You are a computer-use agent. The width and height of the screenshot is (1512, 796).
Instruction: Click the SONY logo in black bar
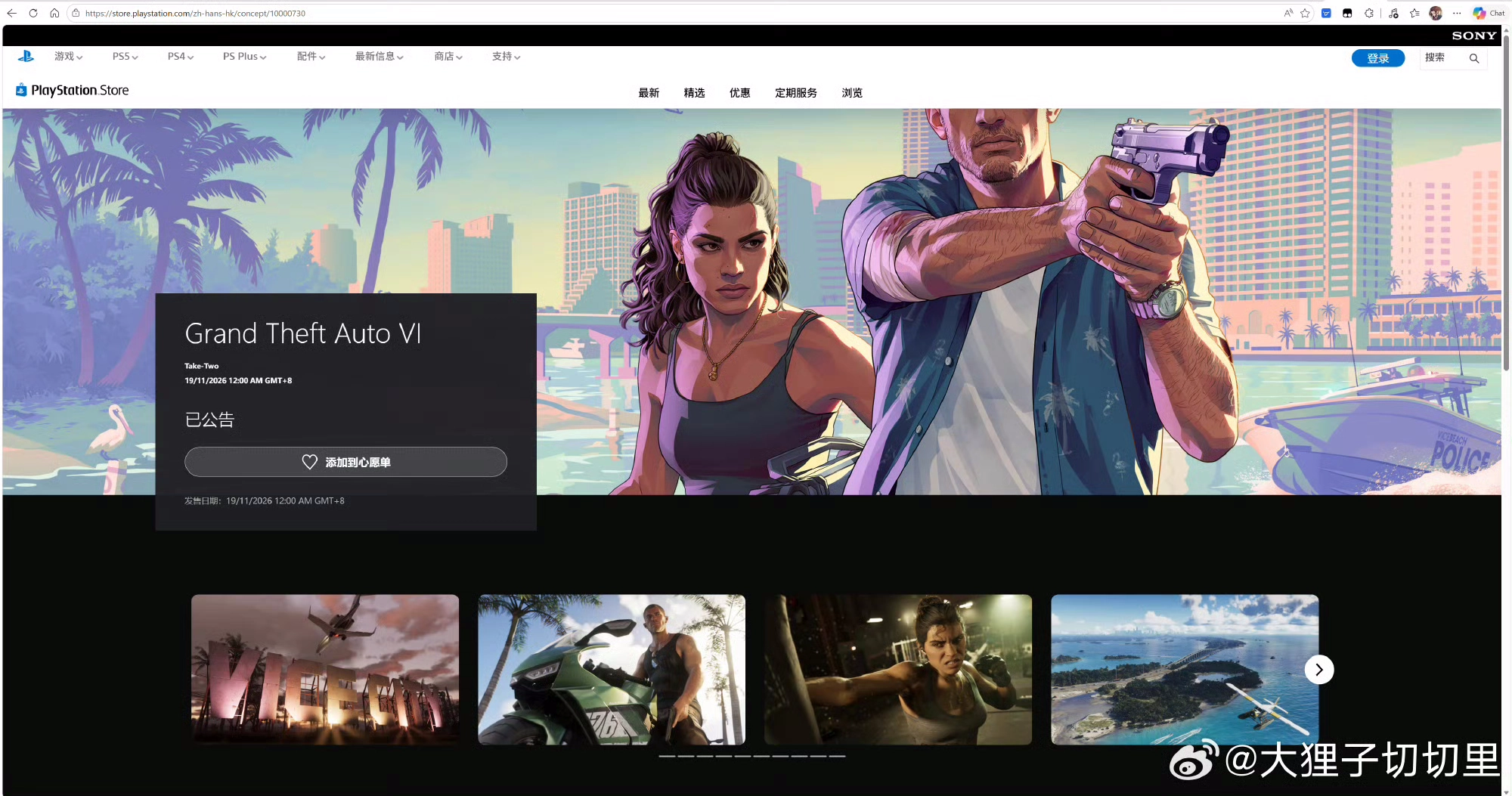pyautogui.click(x=1473, y=36)
